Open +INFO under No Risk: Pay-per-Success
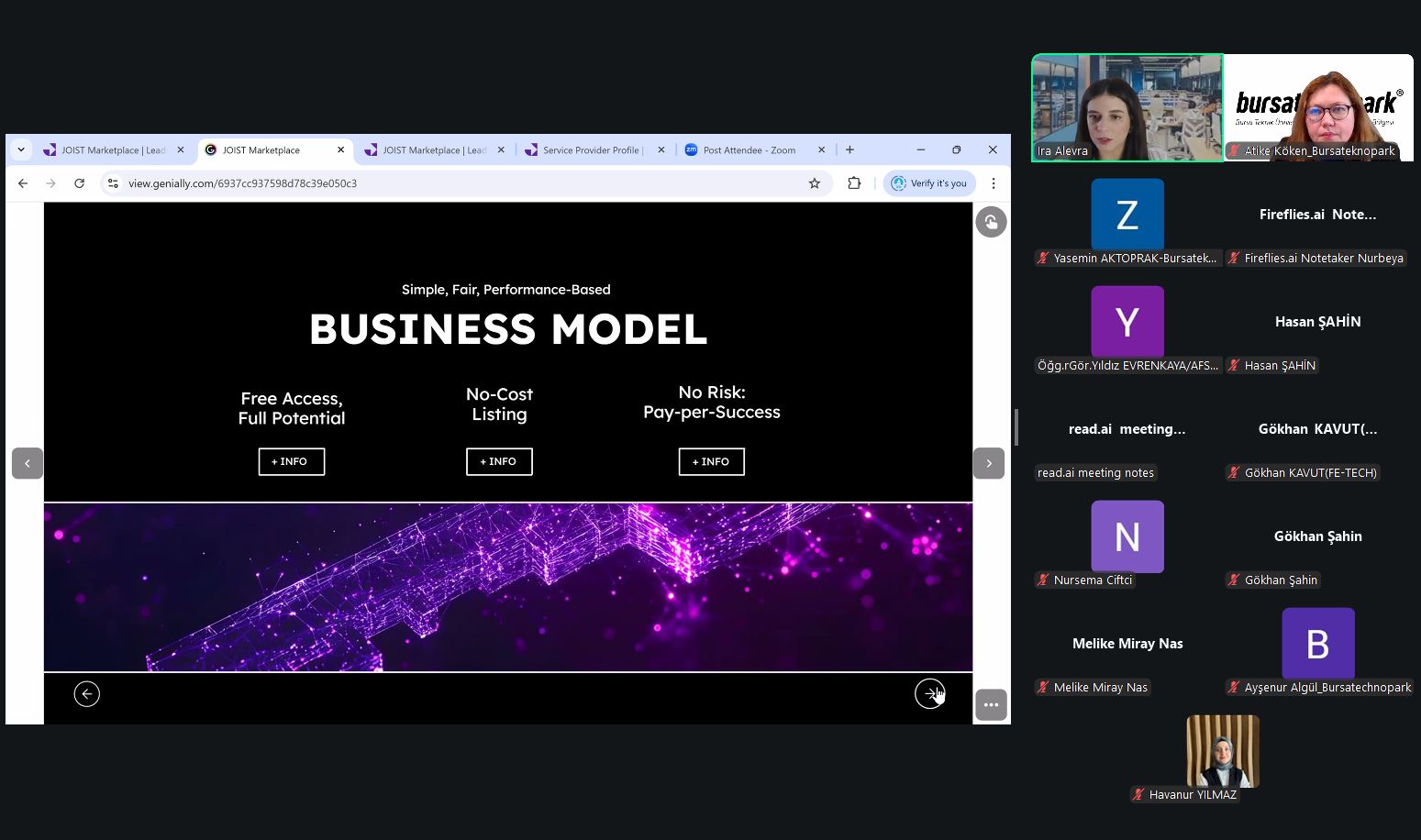 coord(711,461)
